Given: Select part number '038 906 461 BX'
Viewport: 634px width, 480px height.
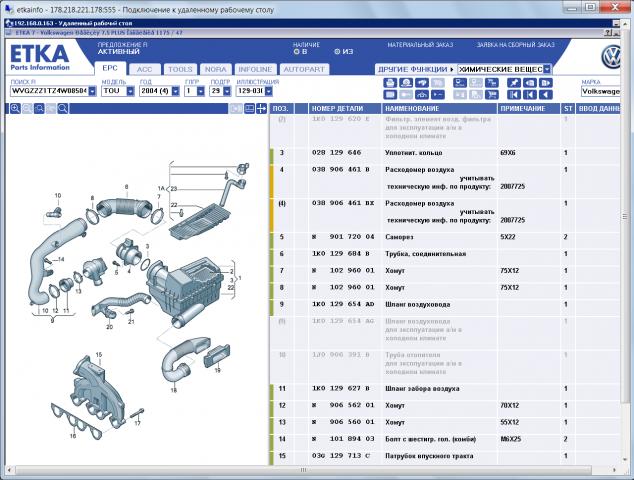Looking at the screenshot, I should click(343, 203).
